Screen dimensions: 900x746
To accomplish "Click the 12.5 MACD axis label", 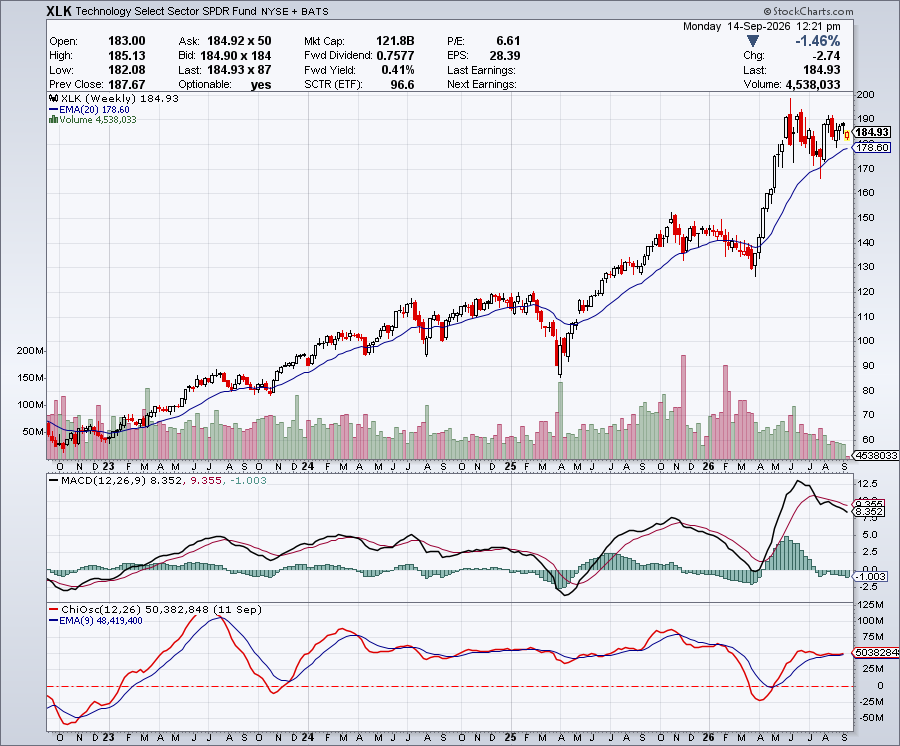I will point(866,484).
